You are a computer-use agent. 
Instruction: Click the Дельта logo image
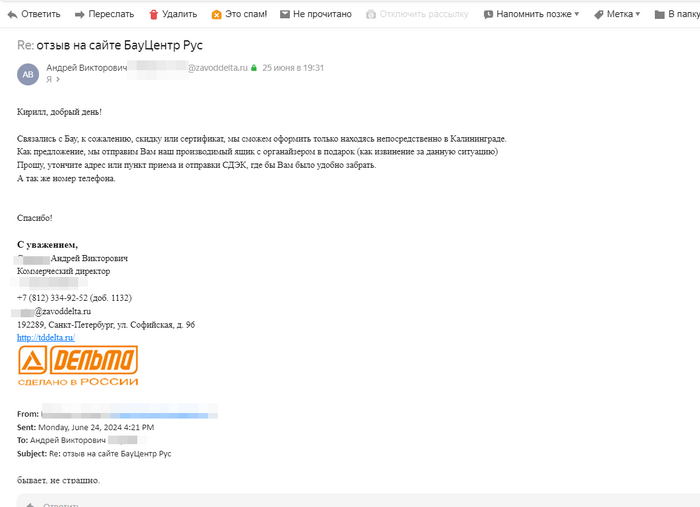tap(78, 366)
